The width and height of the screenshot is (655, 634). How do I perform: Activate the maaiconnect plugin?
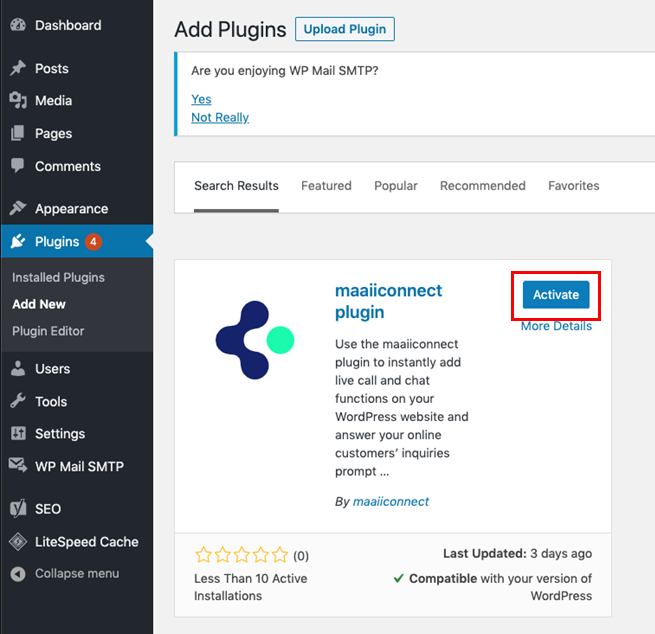(556, 295)
